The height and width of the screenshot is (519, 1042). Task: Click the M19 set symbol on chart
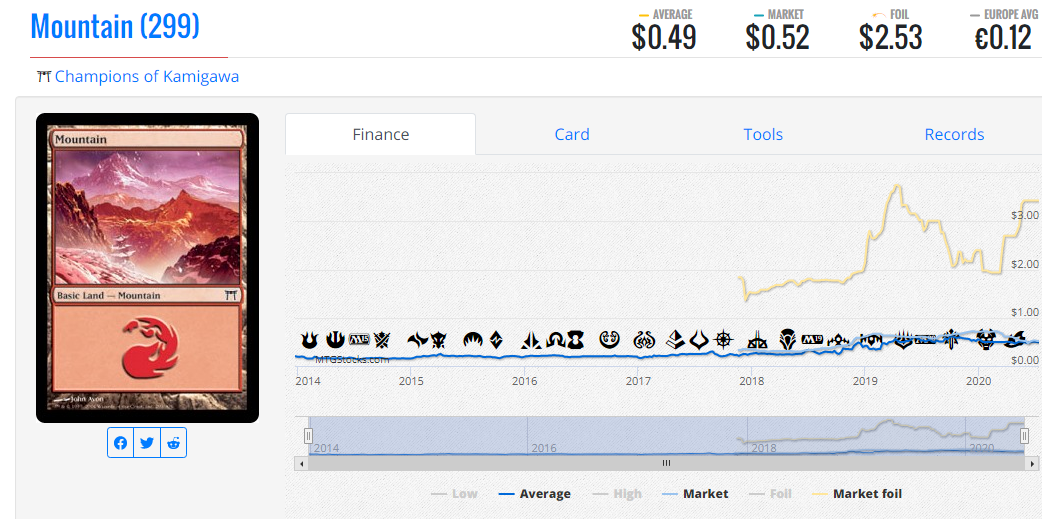812,340
